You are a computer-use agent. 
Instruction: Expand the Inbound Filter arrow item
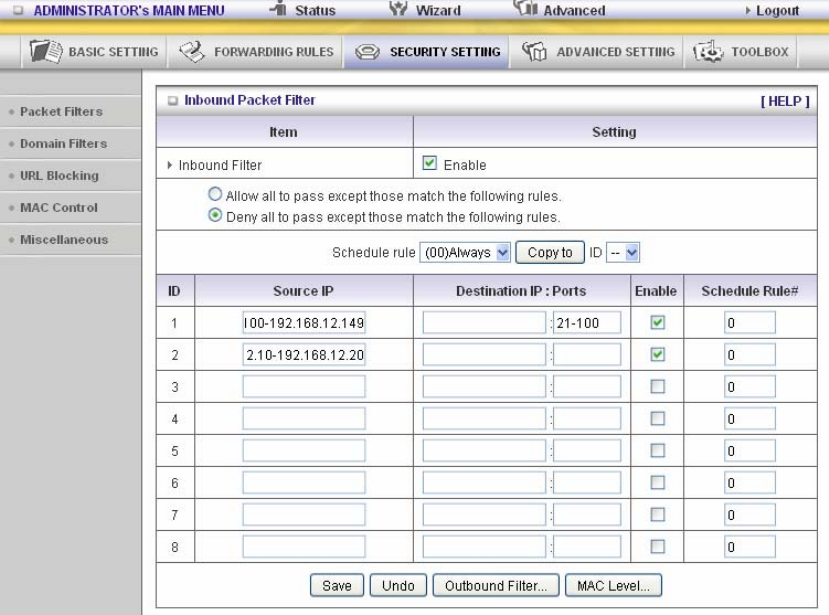click(169, 165)
